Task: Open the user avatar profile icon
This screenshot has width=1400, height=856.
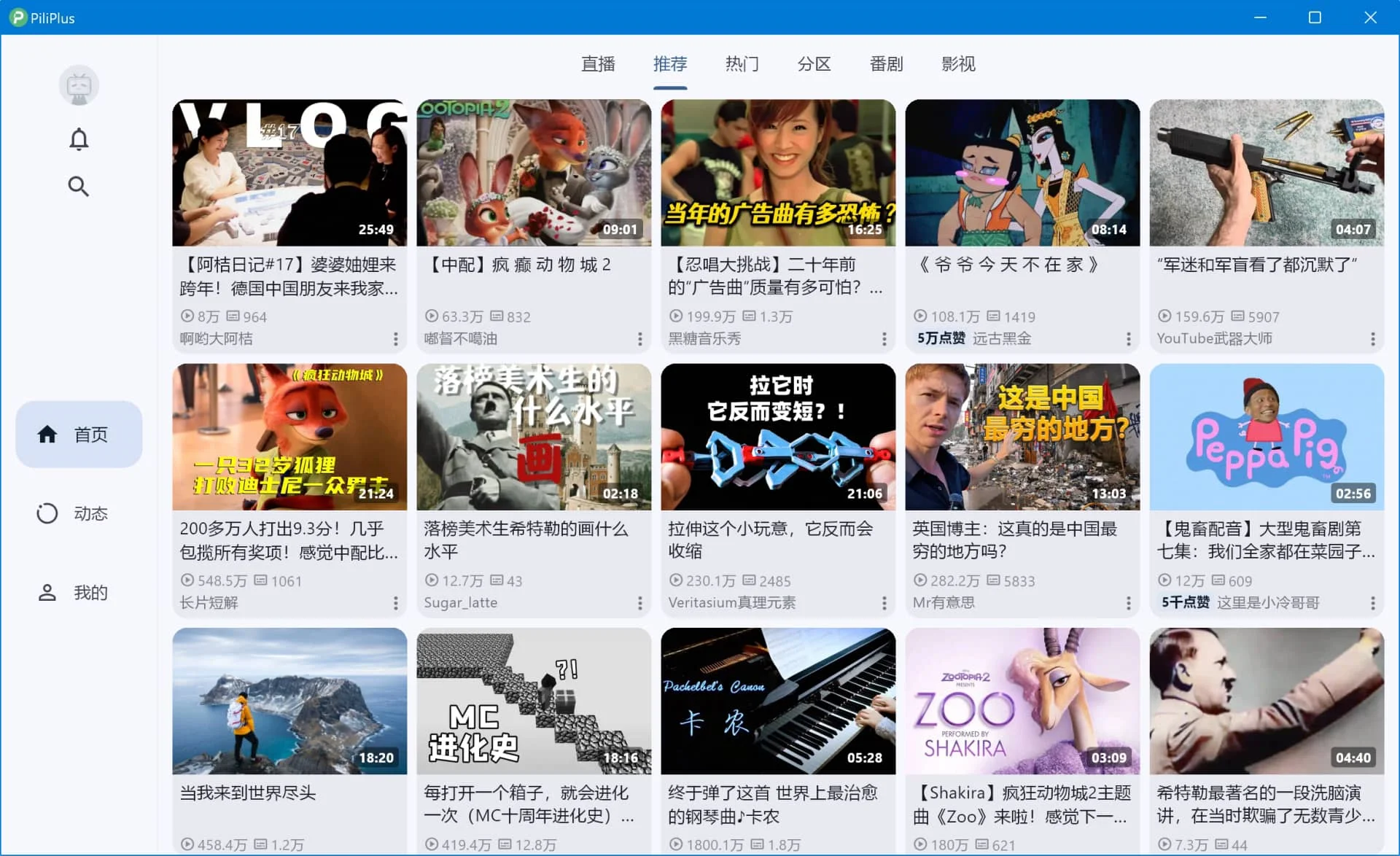Action: [79, 86]
